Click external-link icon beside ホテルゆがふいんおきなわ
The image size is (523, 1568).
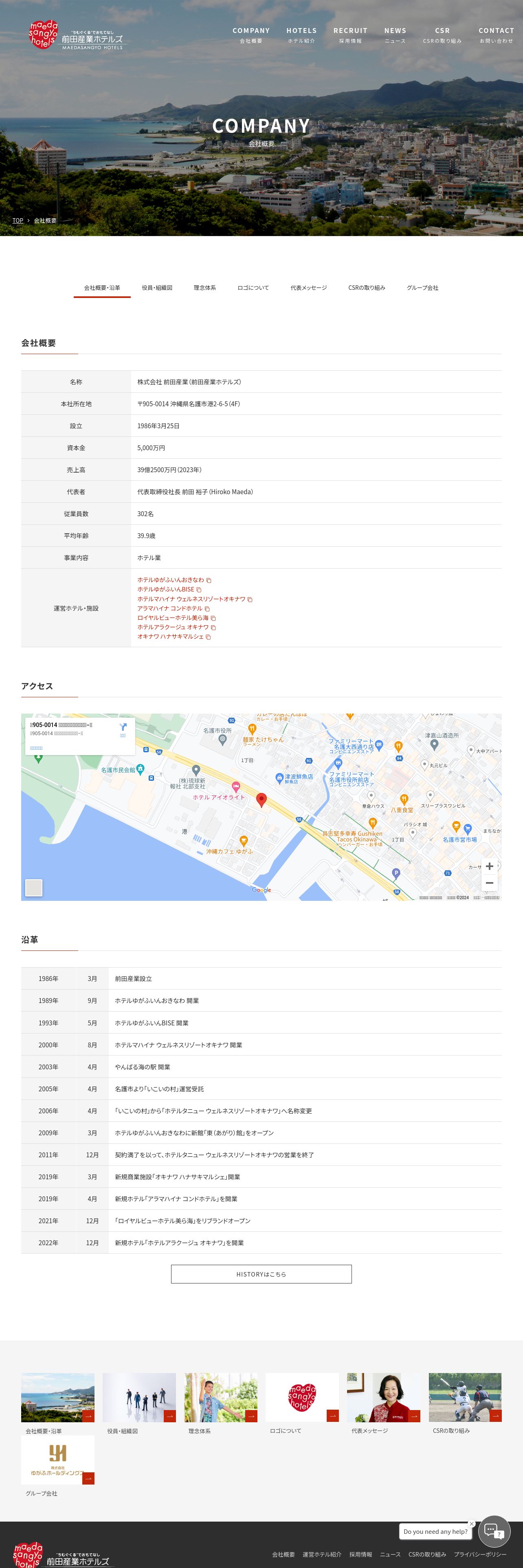pos(209,581)
